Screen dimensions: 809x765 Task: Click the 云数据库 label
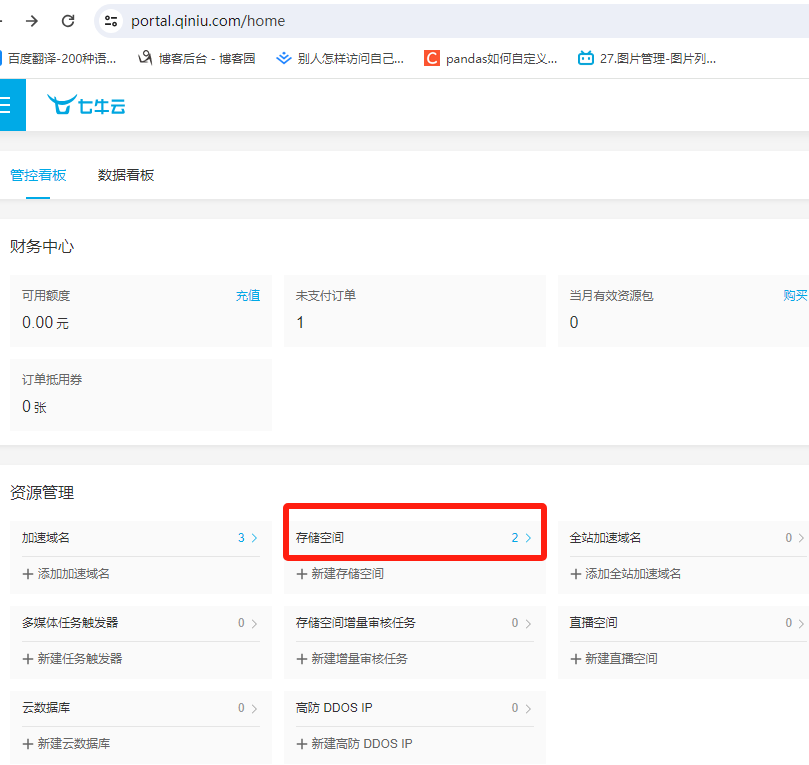point(46,708)
